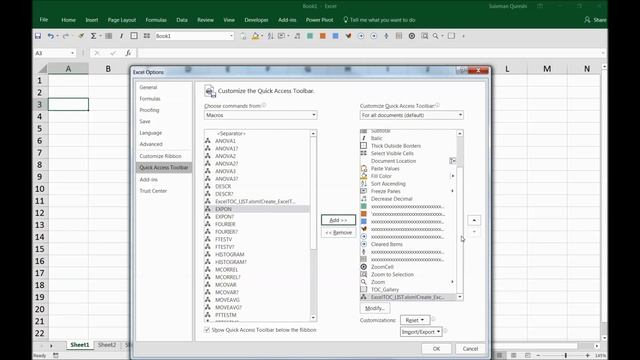This screenshot has height=360, width=640.
Task: Click the ZoomCell target icon in toolbar
Action: pyautogui.click(x=412, y=36)
